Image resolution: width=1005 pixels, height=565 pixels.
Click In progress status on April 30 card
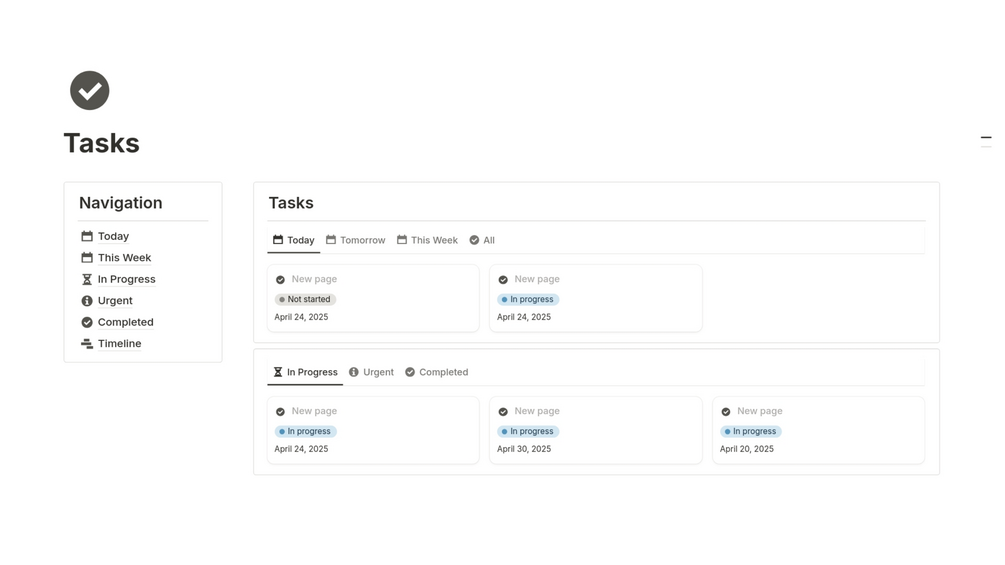pos(528,432)
